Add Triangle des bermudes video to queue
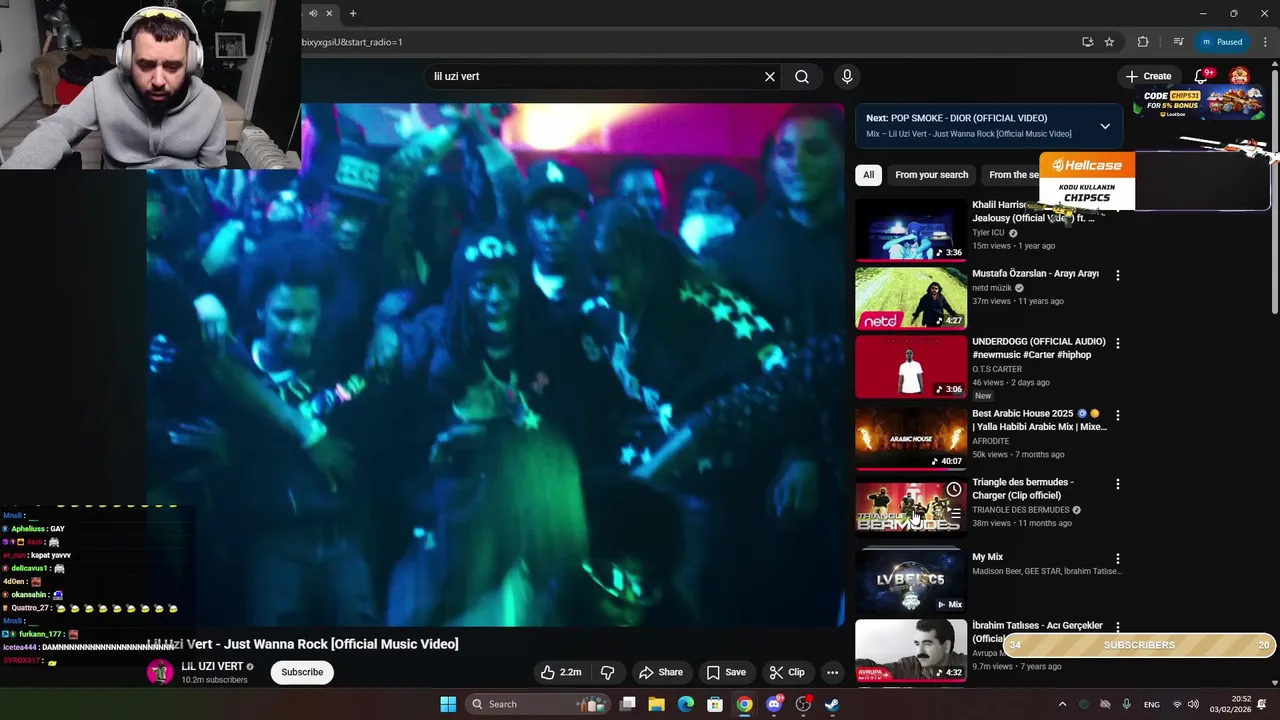This screenshot has height=720, width=1280. (x=954, y=514)
